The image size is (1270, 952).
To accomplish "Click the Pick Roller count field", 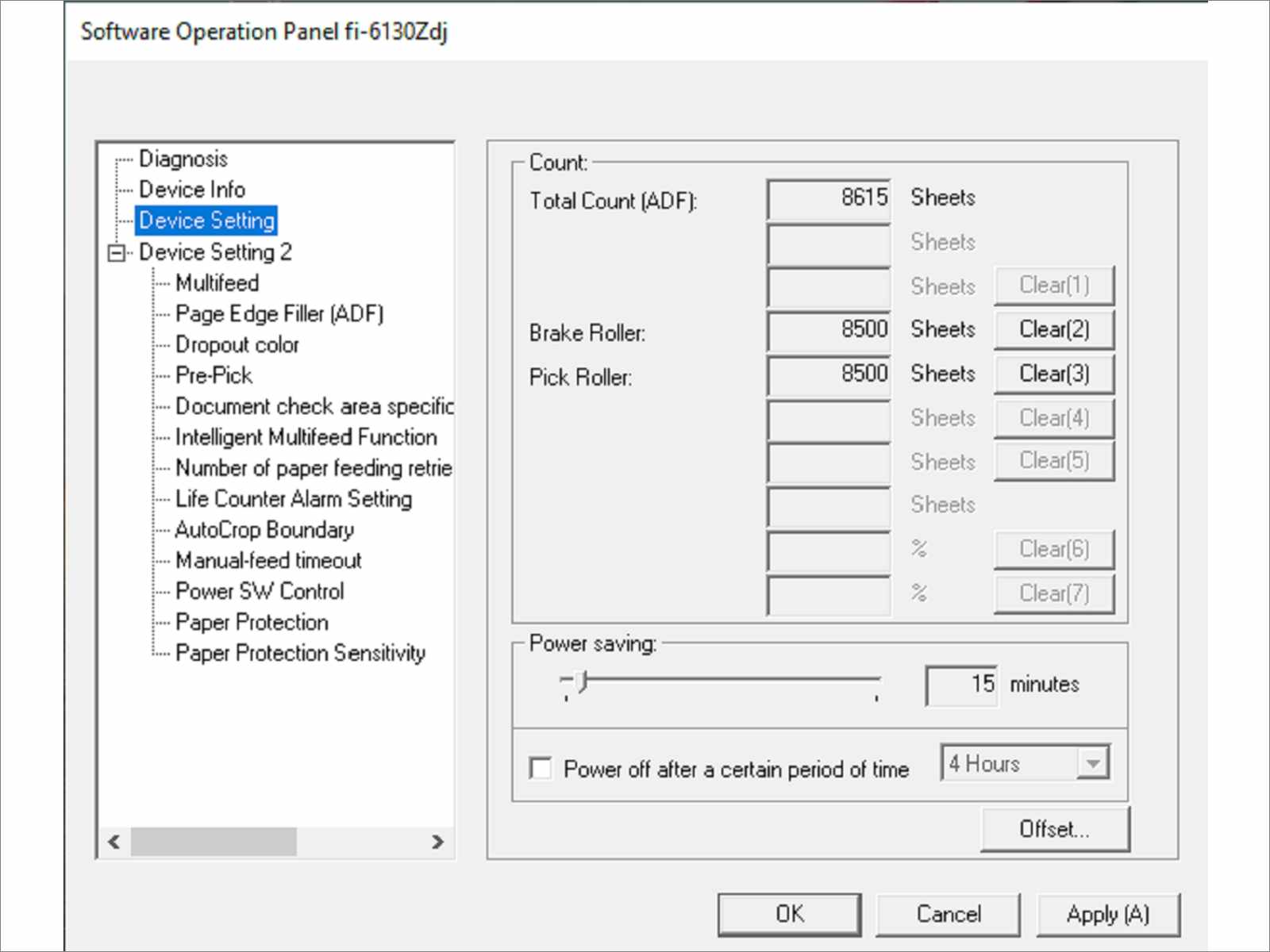I will point(829,374).
